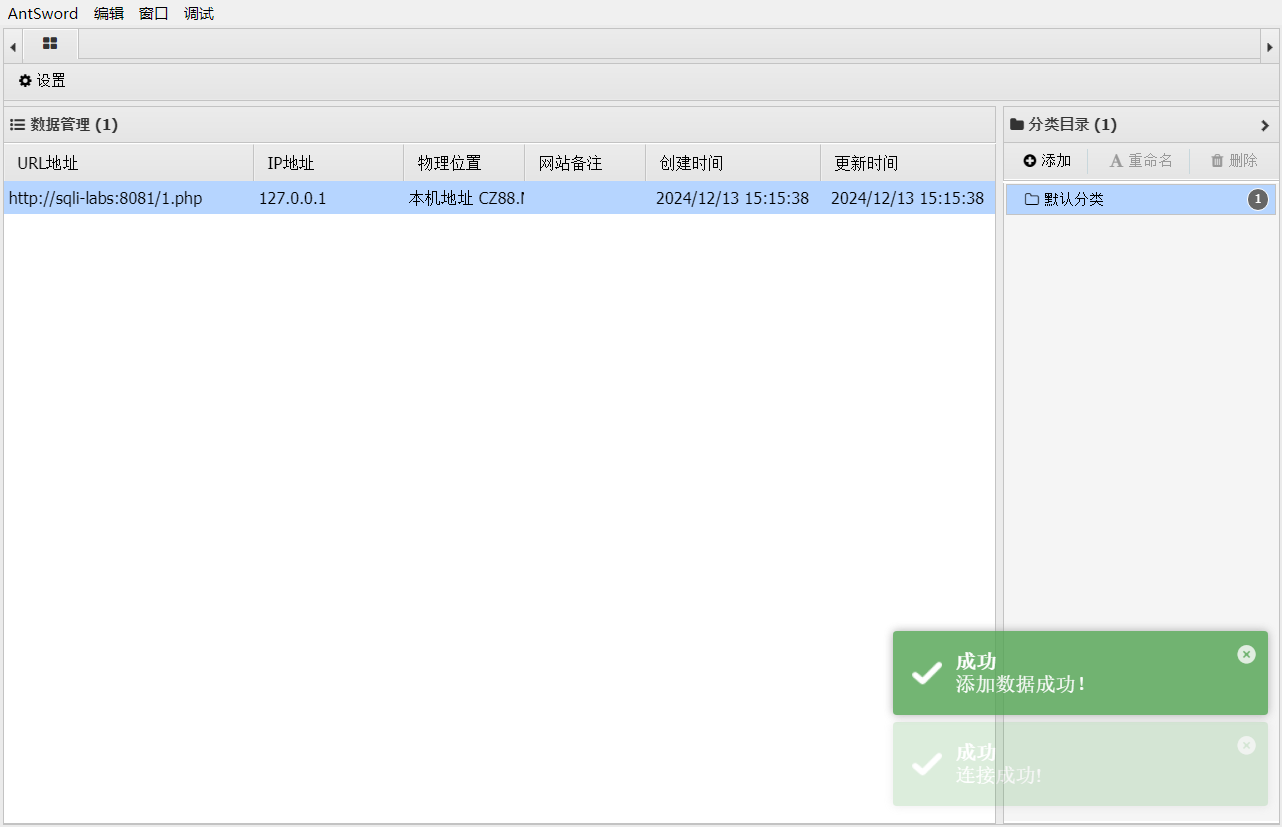The height and width of the screenshot is (827, 1282).
Task: Click the count badge on 默认分类
Action: click(x=1257, y=199)
